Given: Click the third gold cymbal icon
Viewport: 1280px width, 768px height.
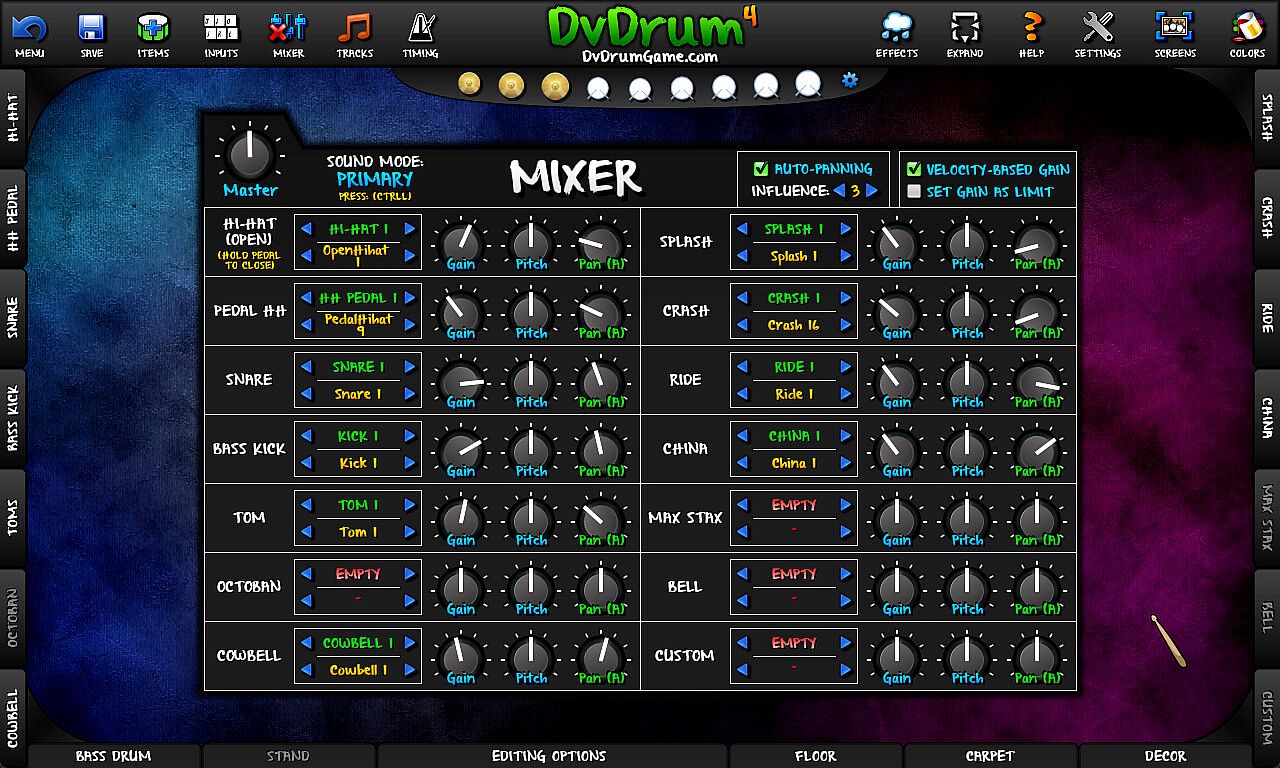Looking at the screenshot, I should tap(555, 86).
